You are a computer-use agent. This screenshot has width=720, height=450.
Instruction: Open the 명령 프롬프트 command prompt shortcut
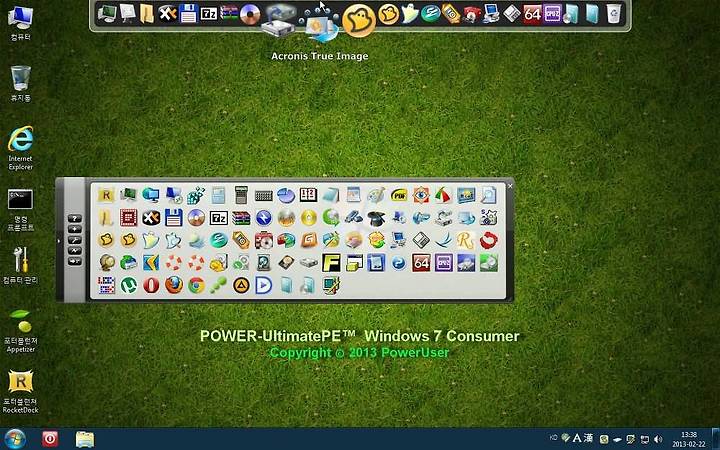point(20,209)
